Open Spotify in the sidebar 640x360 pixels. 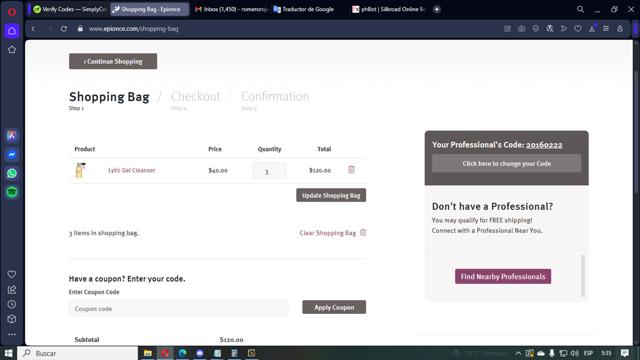12,192
